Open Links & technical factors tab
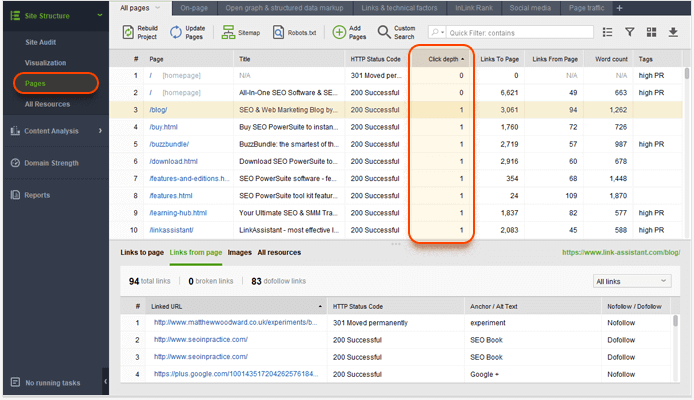Image resolution: width=694 pixels, height=400 pixels. click(x=399, y=8)
